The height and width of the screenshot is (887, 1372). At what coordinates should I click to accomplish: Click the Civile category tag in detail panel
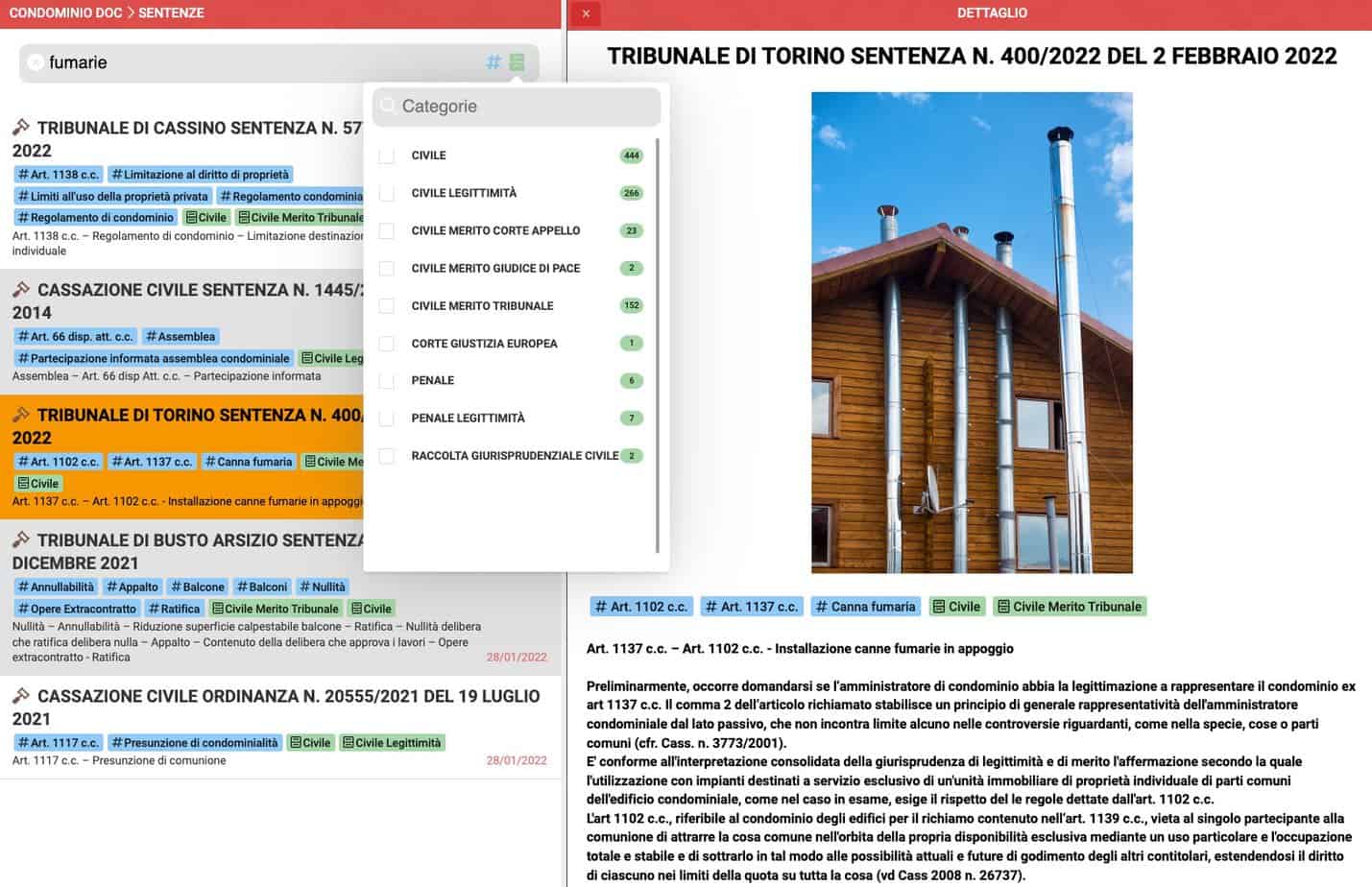pos(956,607)
